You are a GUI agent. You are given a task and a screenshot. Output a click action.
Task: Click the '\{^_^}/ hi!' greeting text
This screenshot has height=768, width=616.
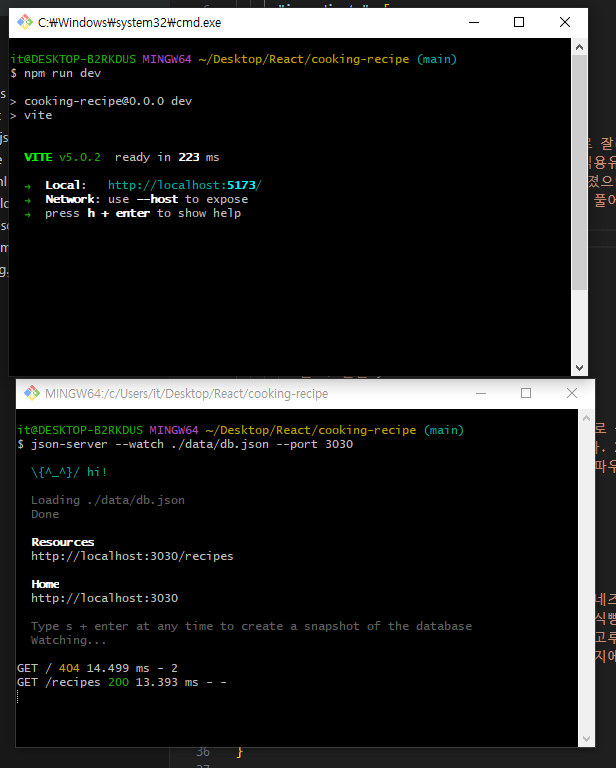click(69, 472)
